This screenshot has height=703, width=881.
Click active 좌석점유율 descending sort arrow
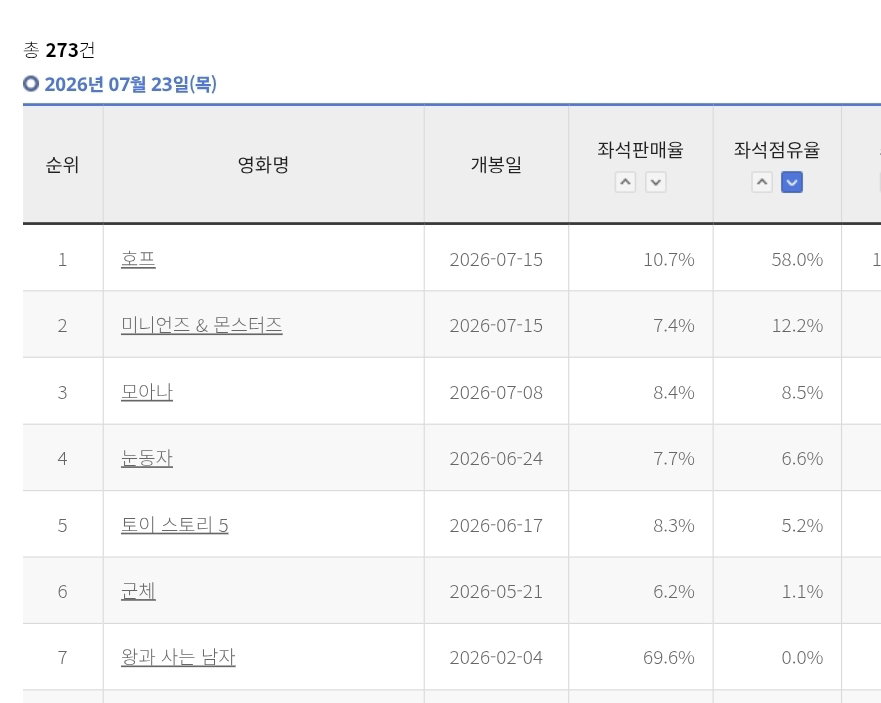pos(792,182)
